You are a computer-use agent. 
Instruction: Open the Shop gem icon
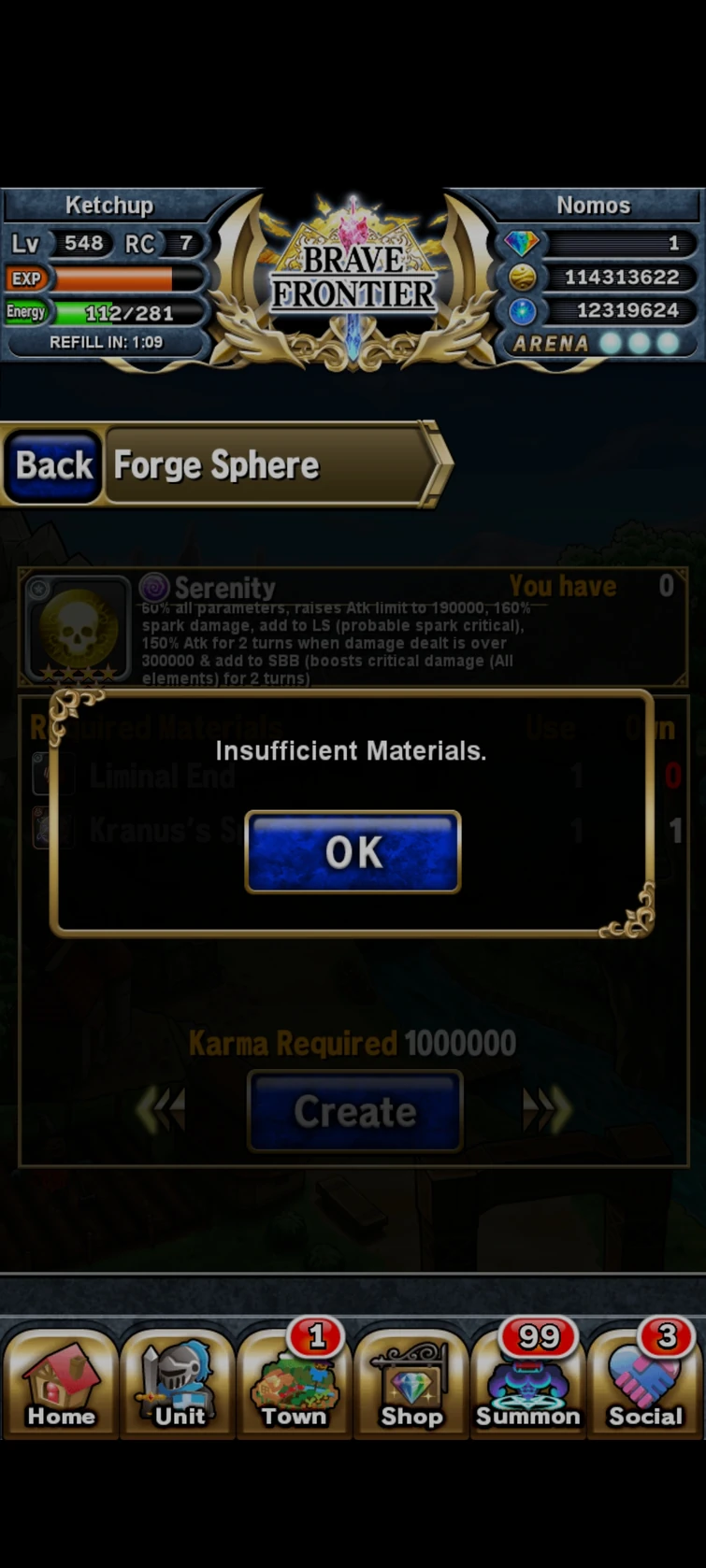411,1381
